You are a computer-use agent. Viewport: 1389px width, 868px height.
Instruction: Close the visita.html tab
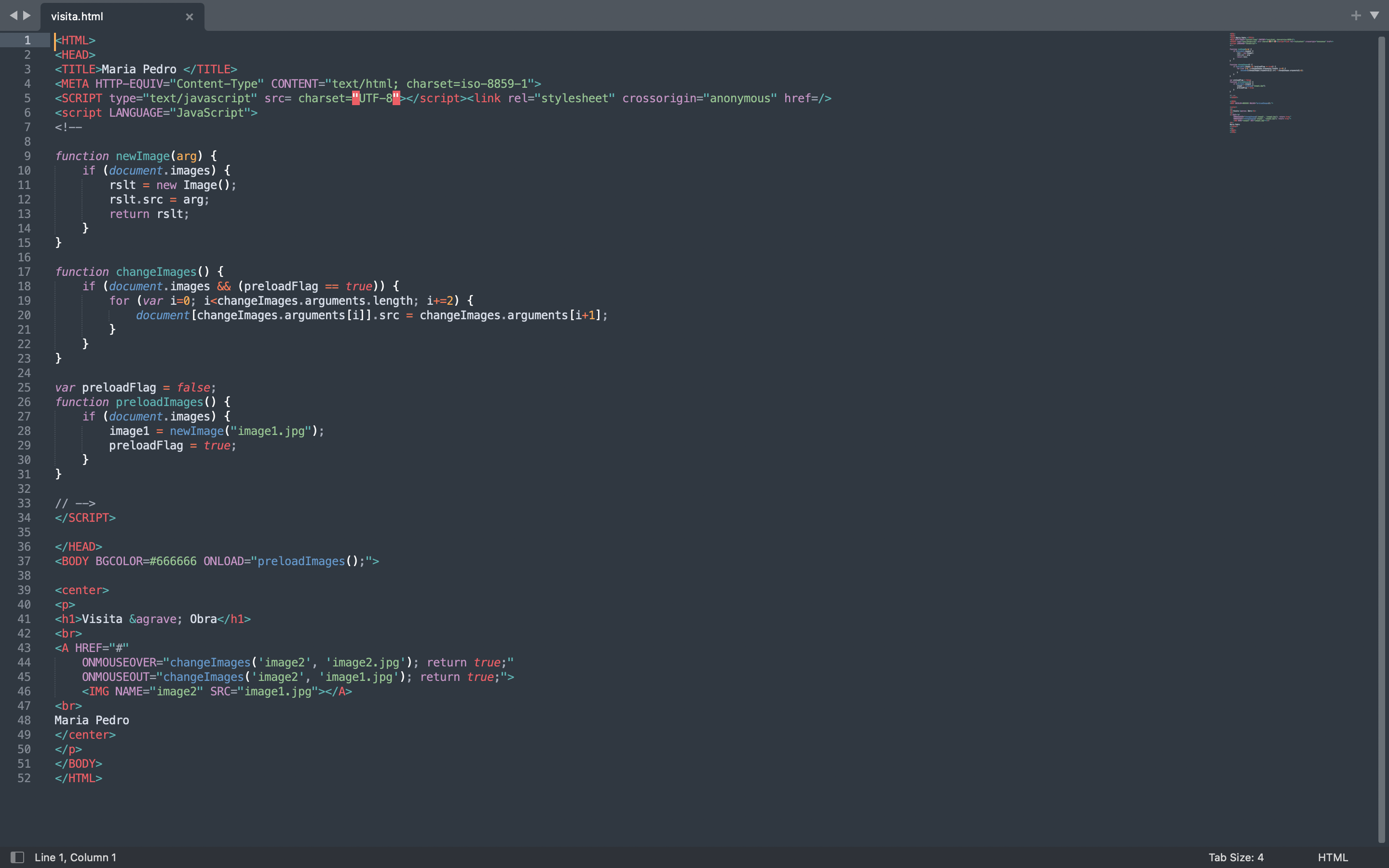click(x=190, y=17)
